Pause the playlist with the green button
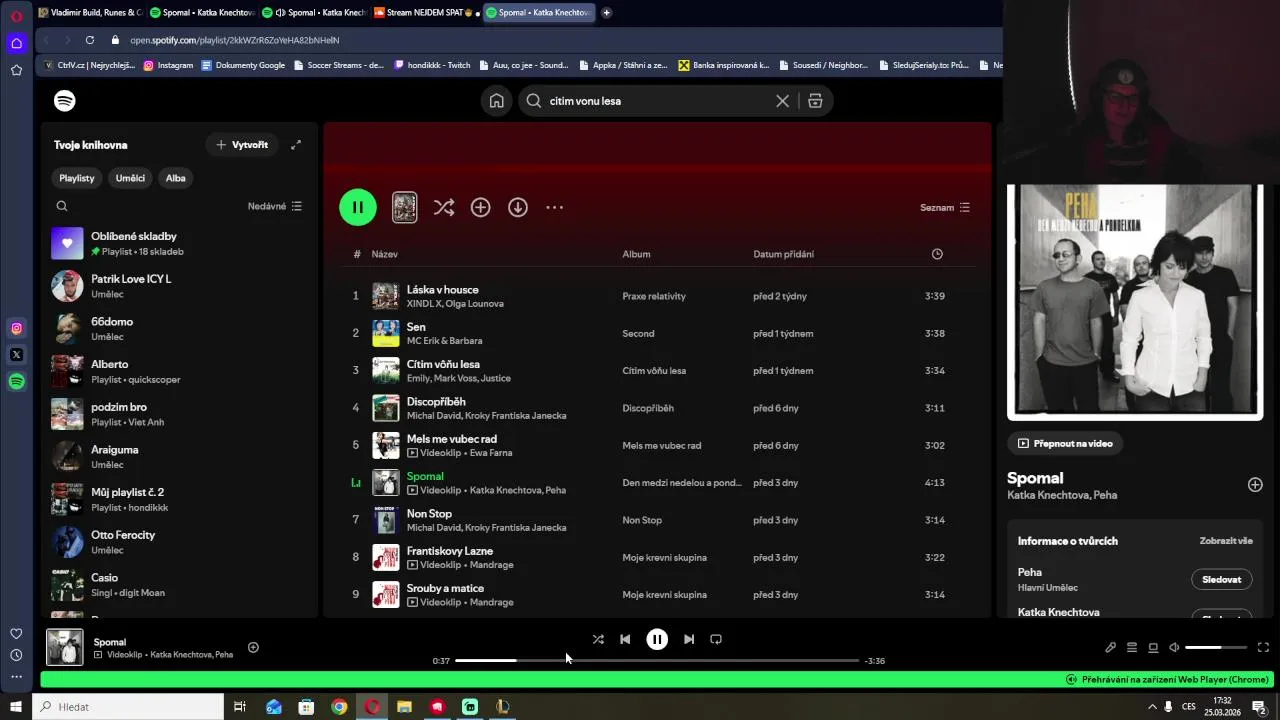This screenshot has height=720, width=1280. pos(358,207)
